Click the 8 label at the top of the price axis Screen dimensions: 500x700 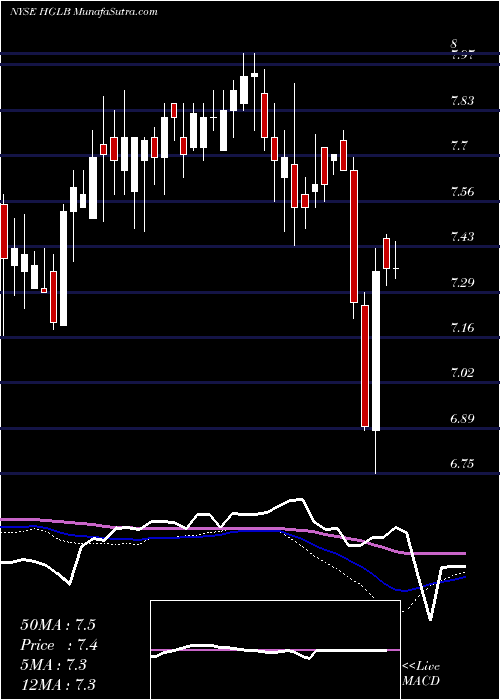tap(454, 44)
